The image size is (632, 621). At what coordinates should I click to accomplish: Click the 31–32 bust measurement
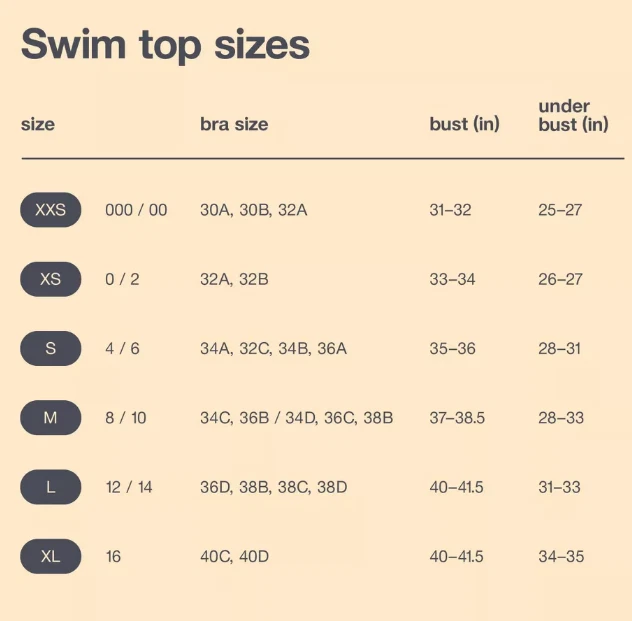(x=450, y=210)
